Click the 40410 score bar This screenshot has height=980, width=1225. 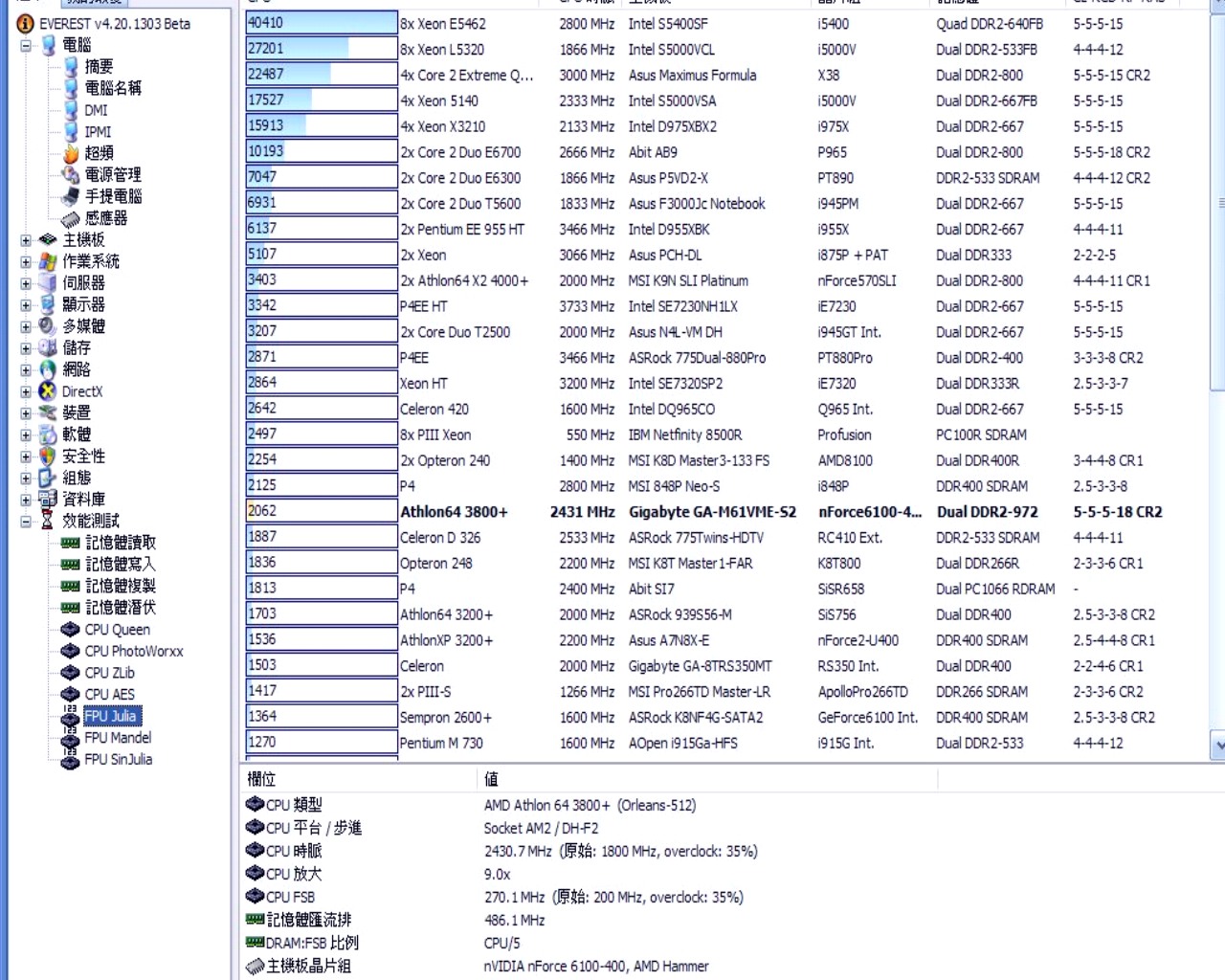pos(322,23)
